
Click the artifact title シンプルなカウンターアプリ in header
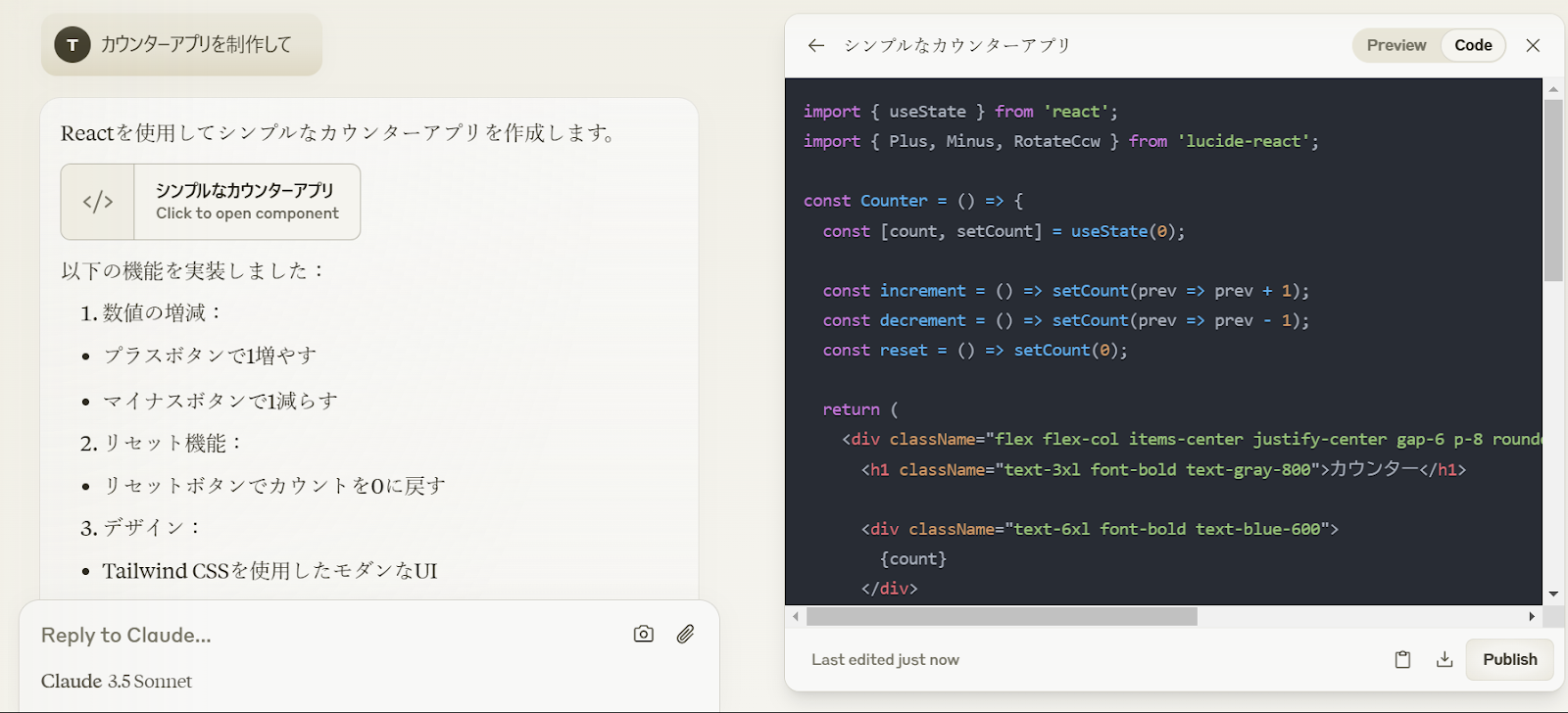(957, 45)
